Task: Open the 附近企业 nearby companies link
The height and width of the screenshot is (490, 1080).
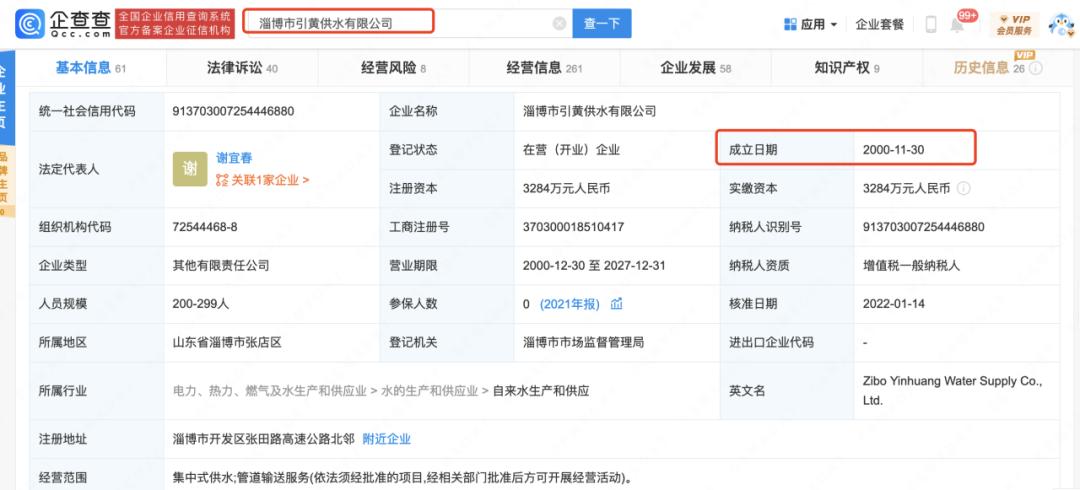Action: pyautogui.click(x=386, y=439)
